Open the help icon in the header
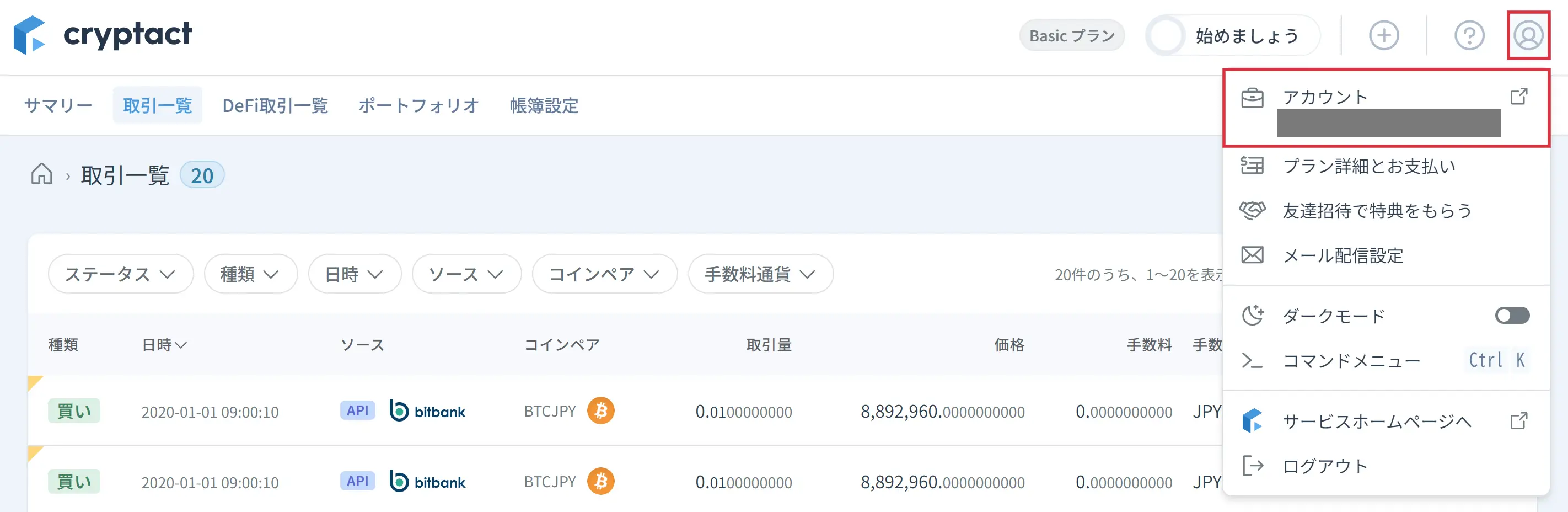Viewport: 1568px width, 512px height. (1471, 35)
